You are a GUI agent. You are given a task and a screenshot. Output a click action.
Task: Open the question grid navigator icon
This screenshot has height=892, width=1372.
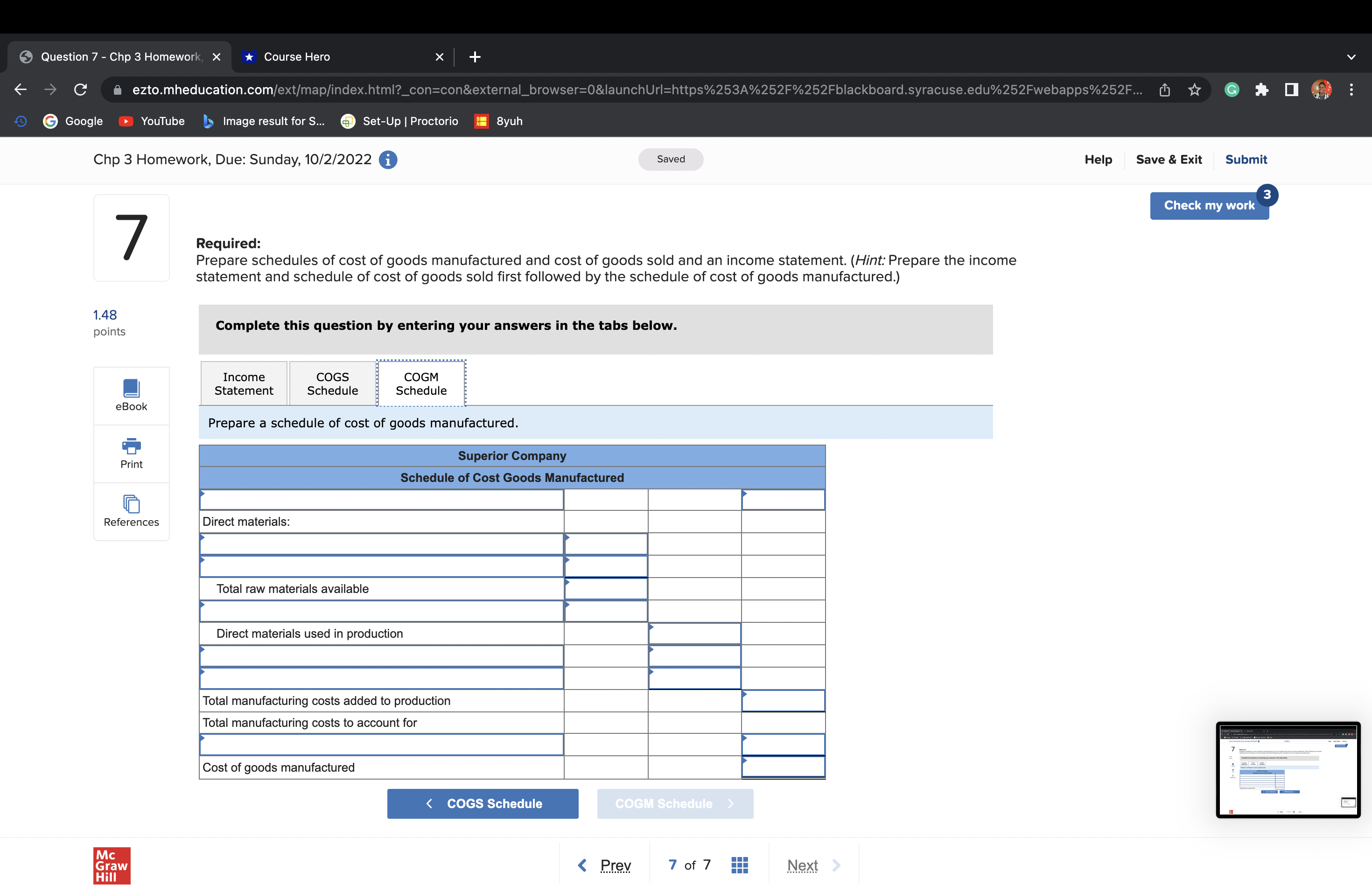739,865
